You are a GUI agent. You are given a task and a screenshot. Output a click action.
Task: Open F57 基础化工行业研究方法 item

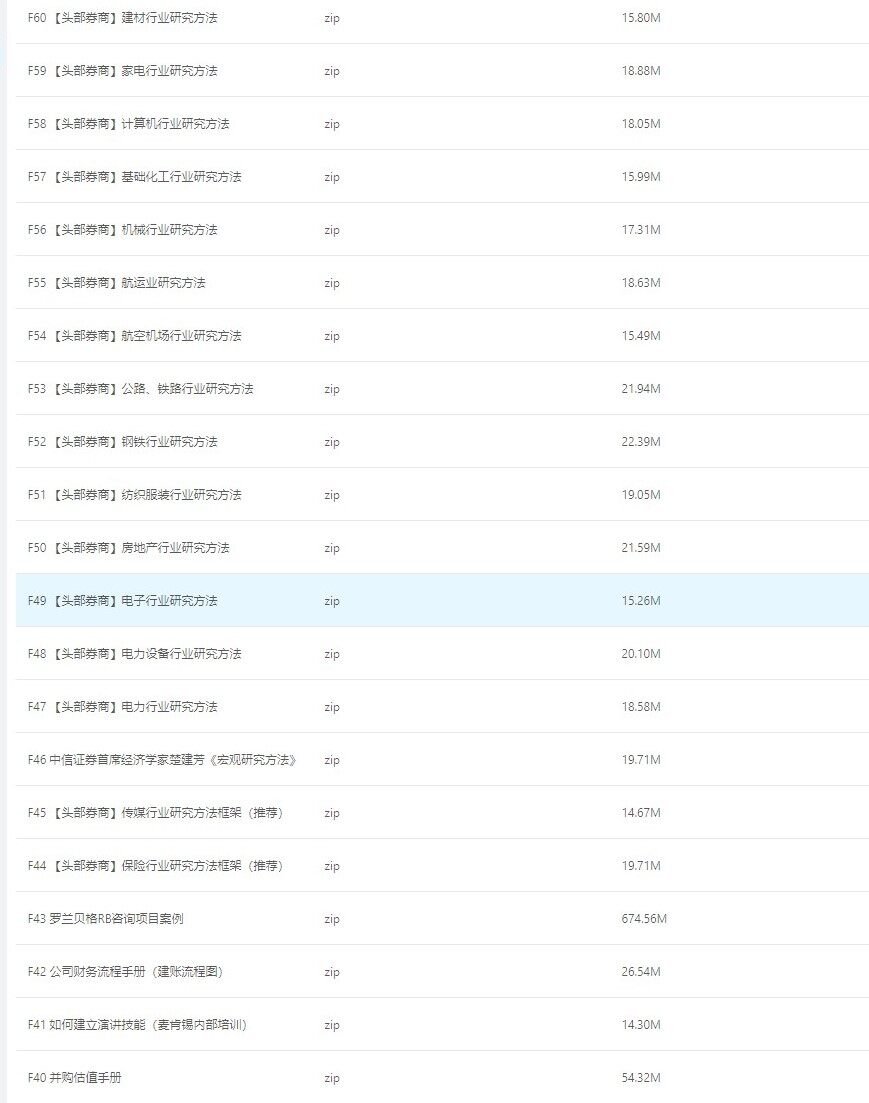click(x=134, y=177)
